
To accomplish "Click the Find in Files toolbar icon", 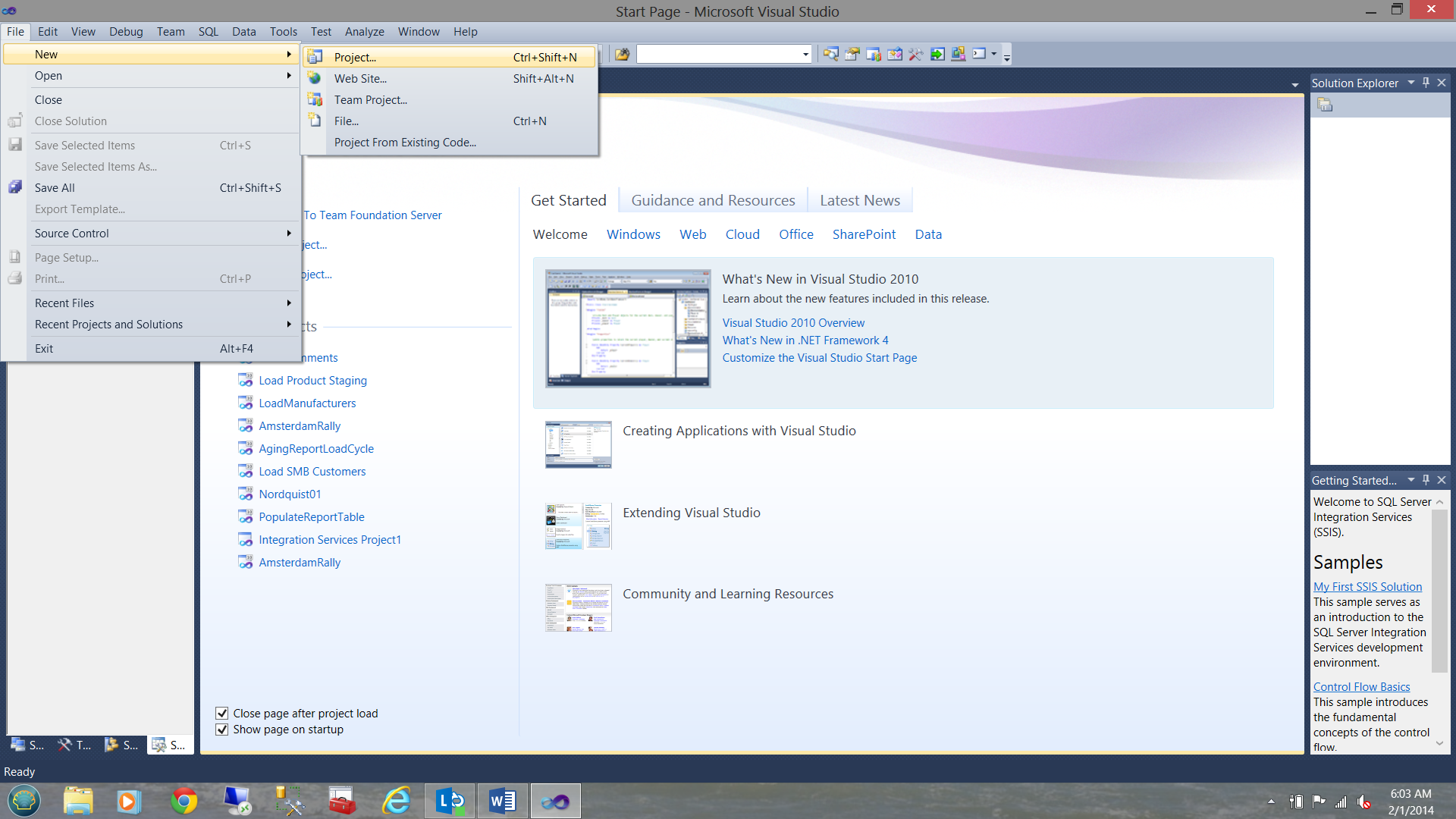I will (x=622, y=54).
